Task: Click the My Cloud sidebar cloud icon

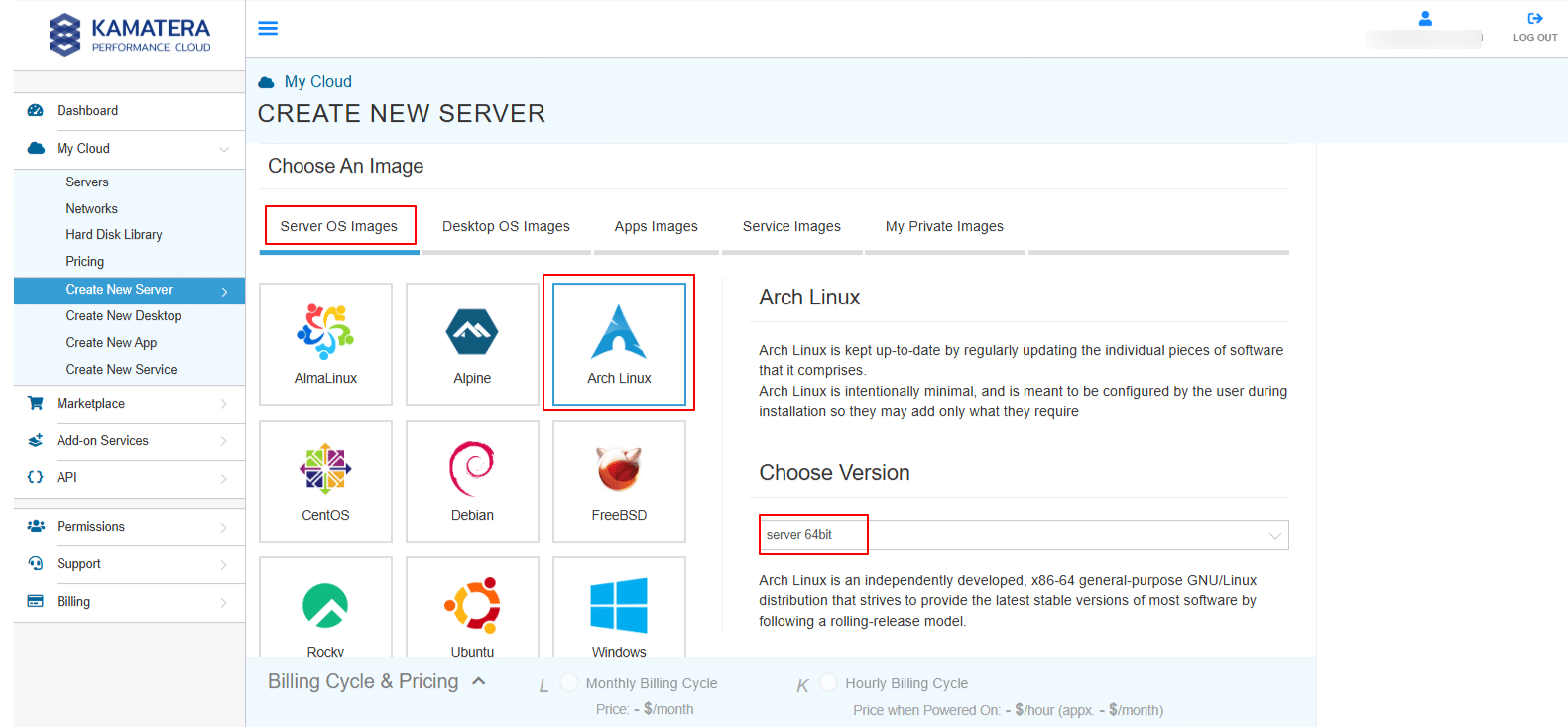Action: pos(36,148)
